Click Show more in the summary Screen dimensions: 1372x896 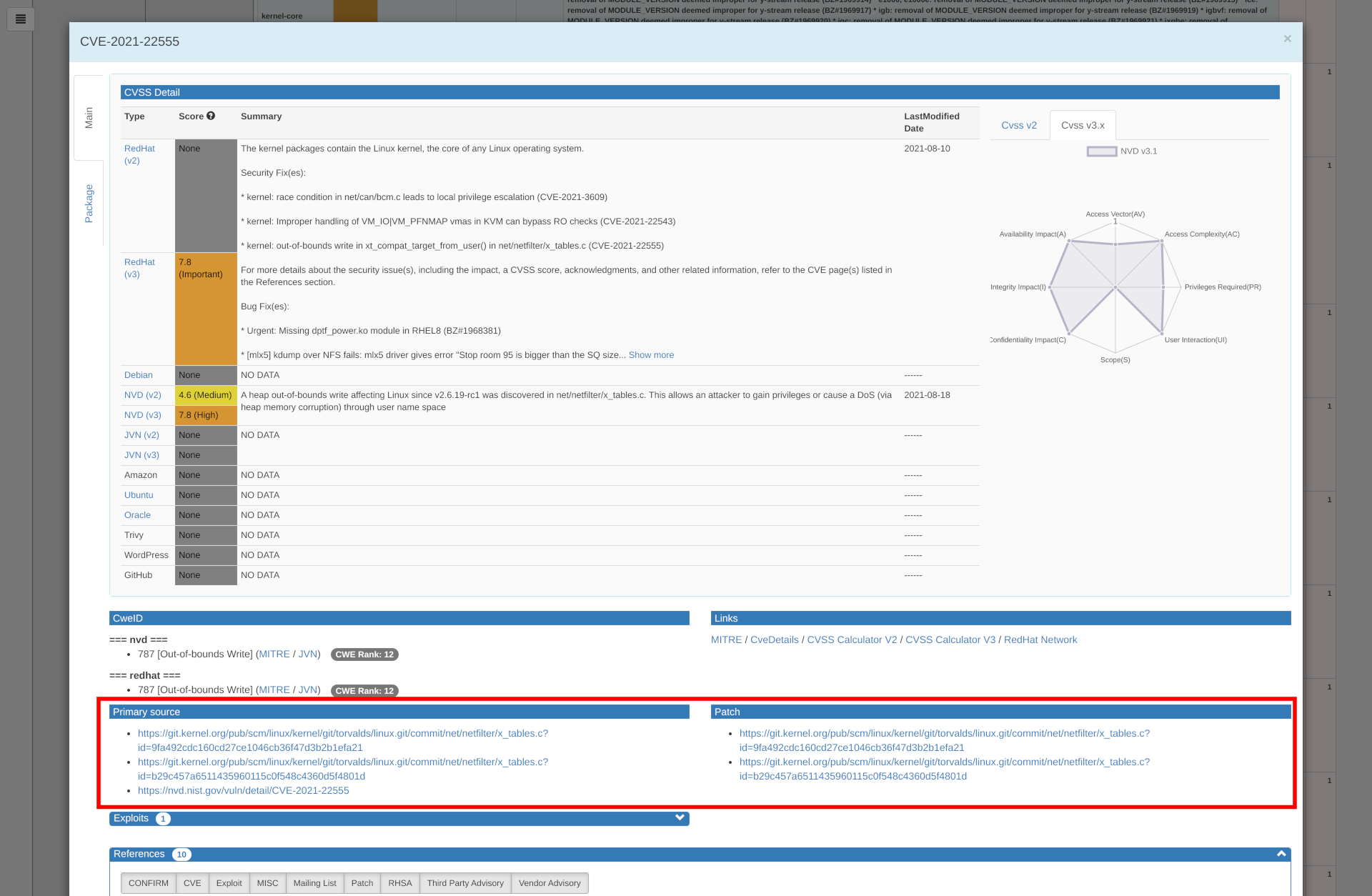click(651, 355)
